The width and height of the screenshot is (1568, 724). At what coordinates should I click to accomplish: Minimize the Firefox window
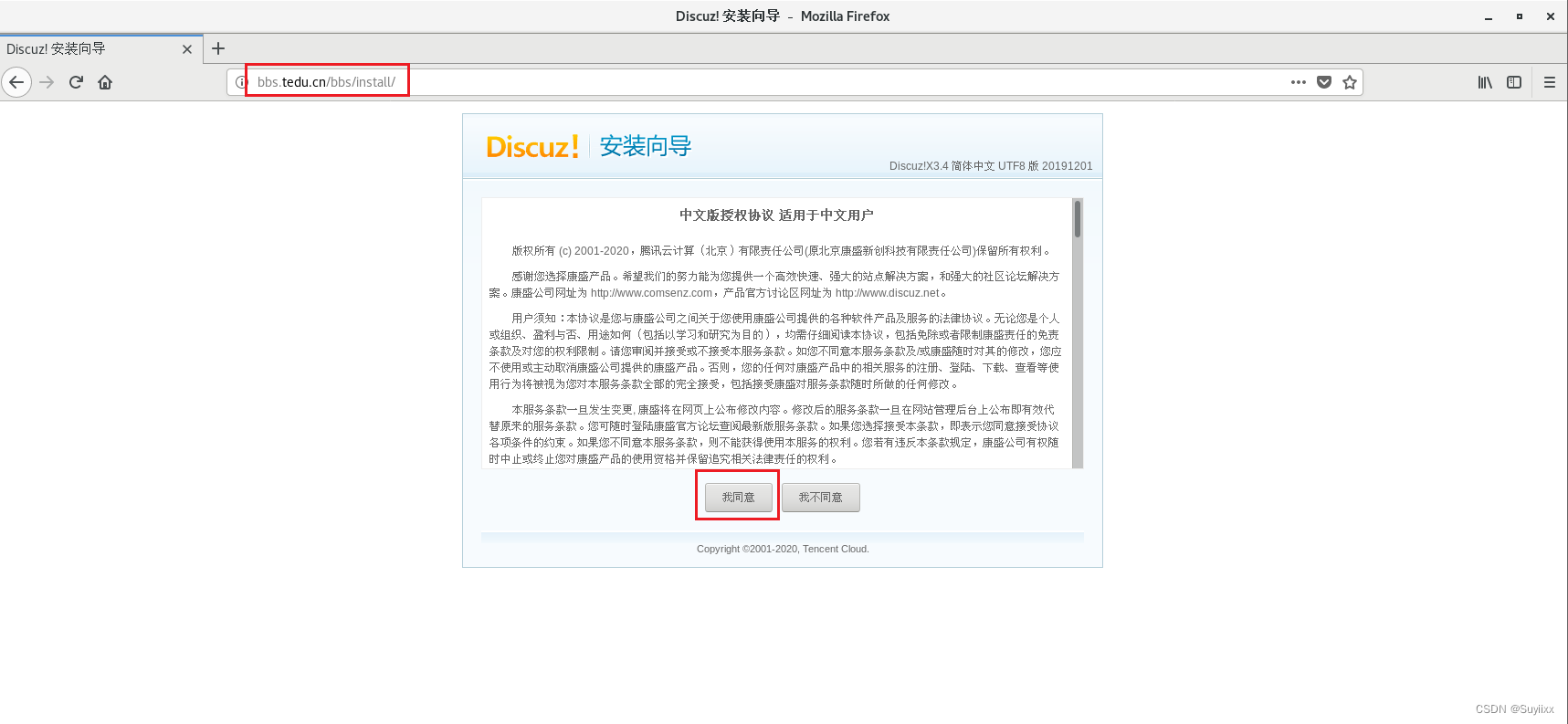point(1489,16)
